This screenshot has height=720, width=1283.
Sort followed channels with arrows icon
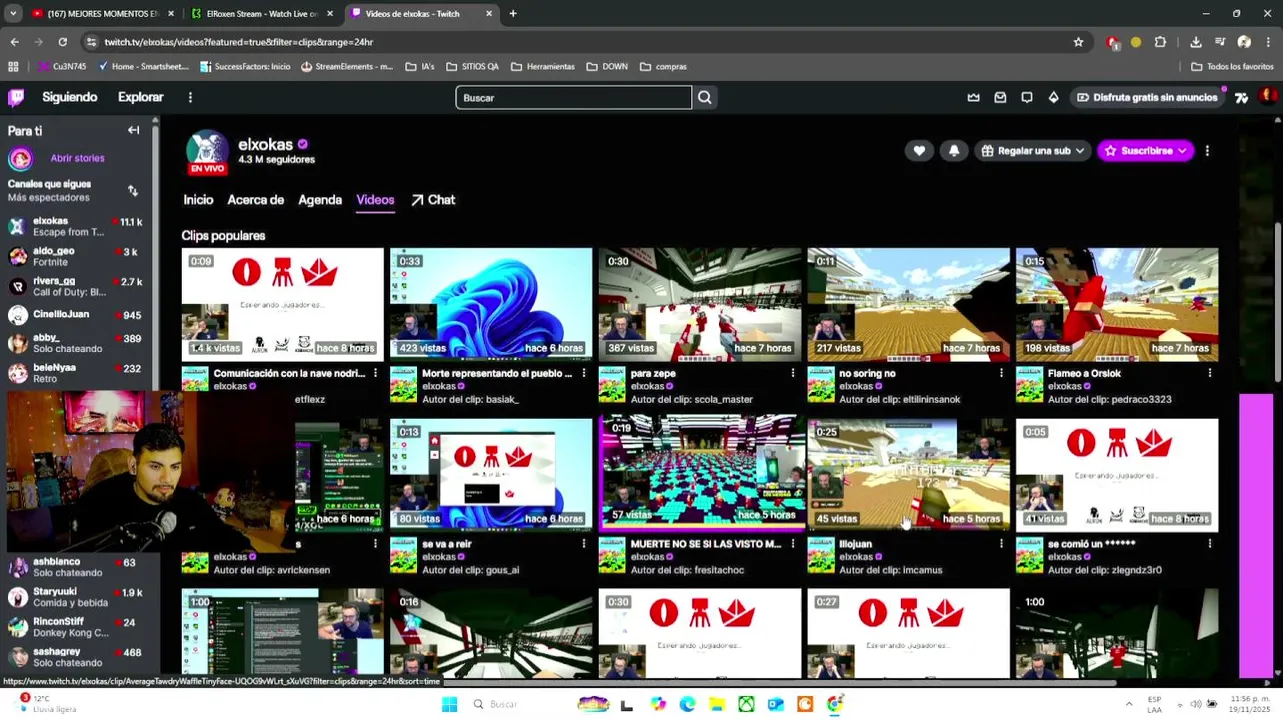(x=132, y=190)
